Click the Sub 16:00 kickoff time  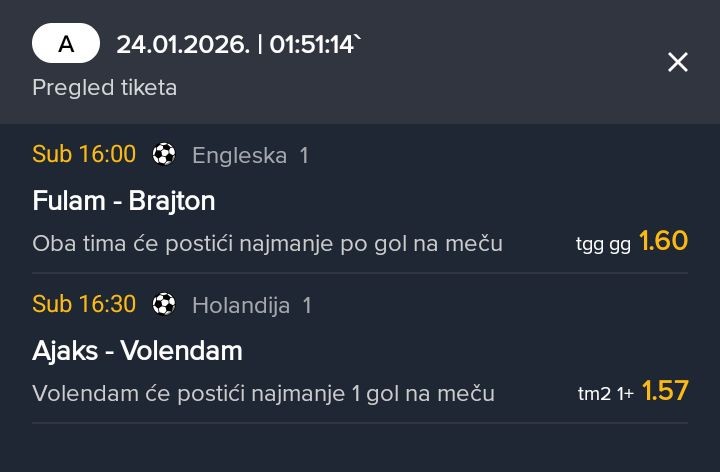click(84, 154)
